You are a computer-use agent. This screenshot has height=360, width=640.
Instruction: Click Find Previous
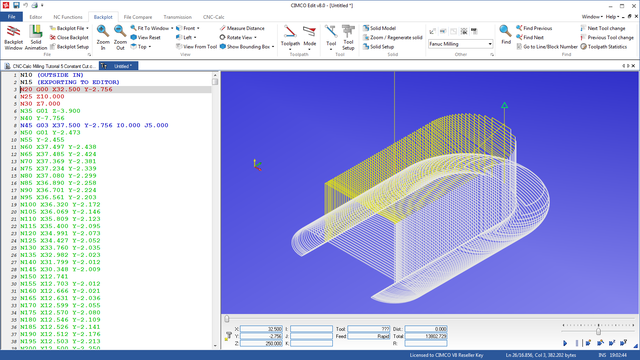pos(534,28)
